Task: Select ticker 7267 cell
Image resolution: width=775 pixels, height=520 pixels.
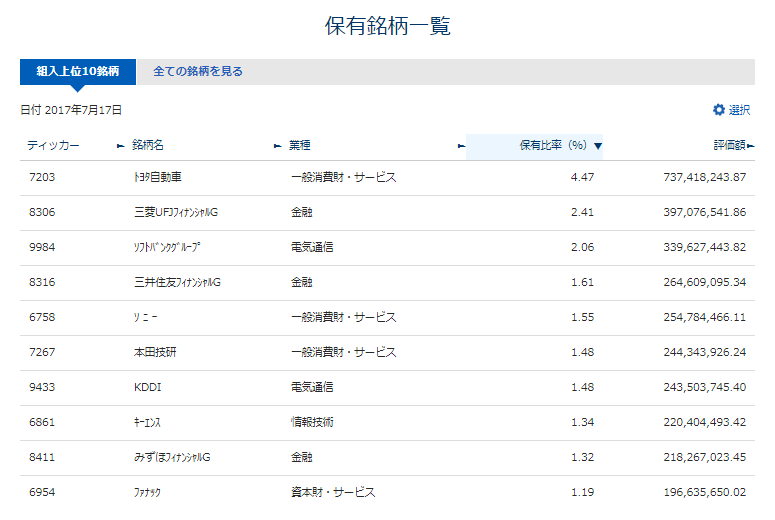Action: [x=42, y=352]
